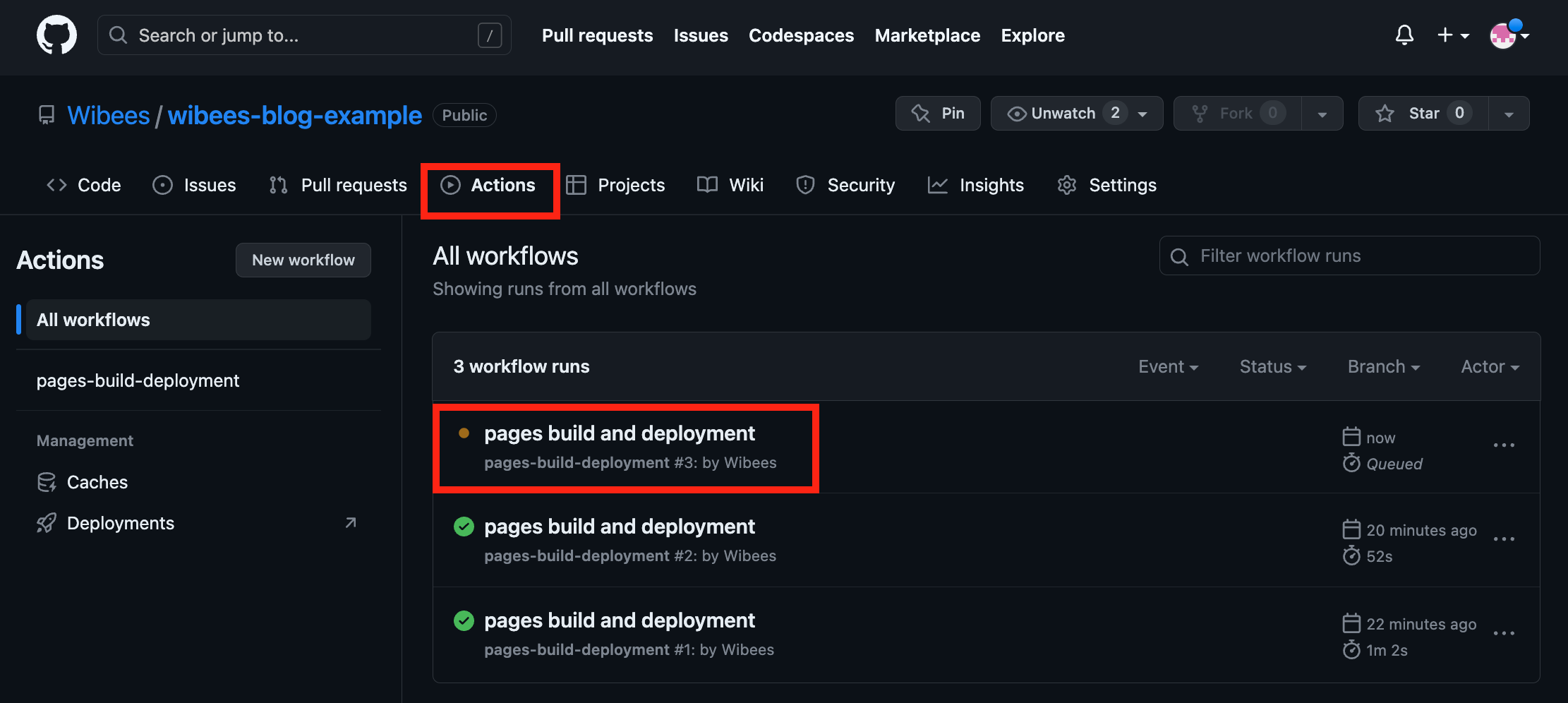1568x703 pixels.
Task: Click the stopwatch icon beside 1m 2s
Action: coord(1351,649)
